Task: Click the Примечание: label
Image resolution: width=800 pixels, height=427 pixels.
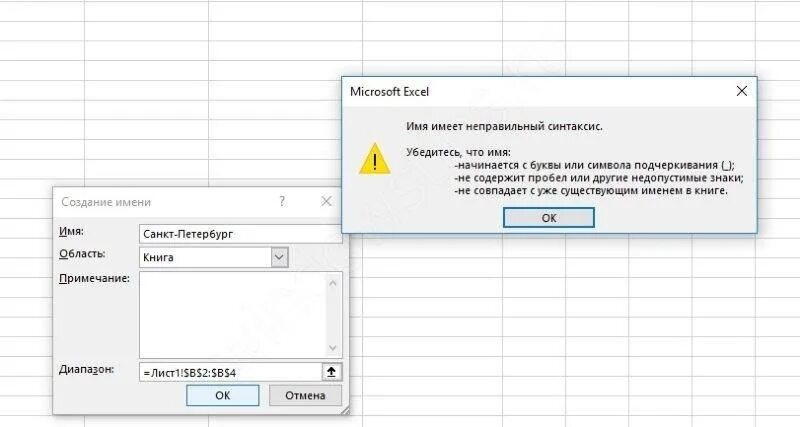Action: tap(94, 279)
